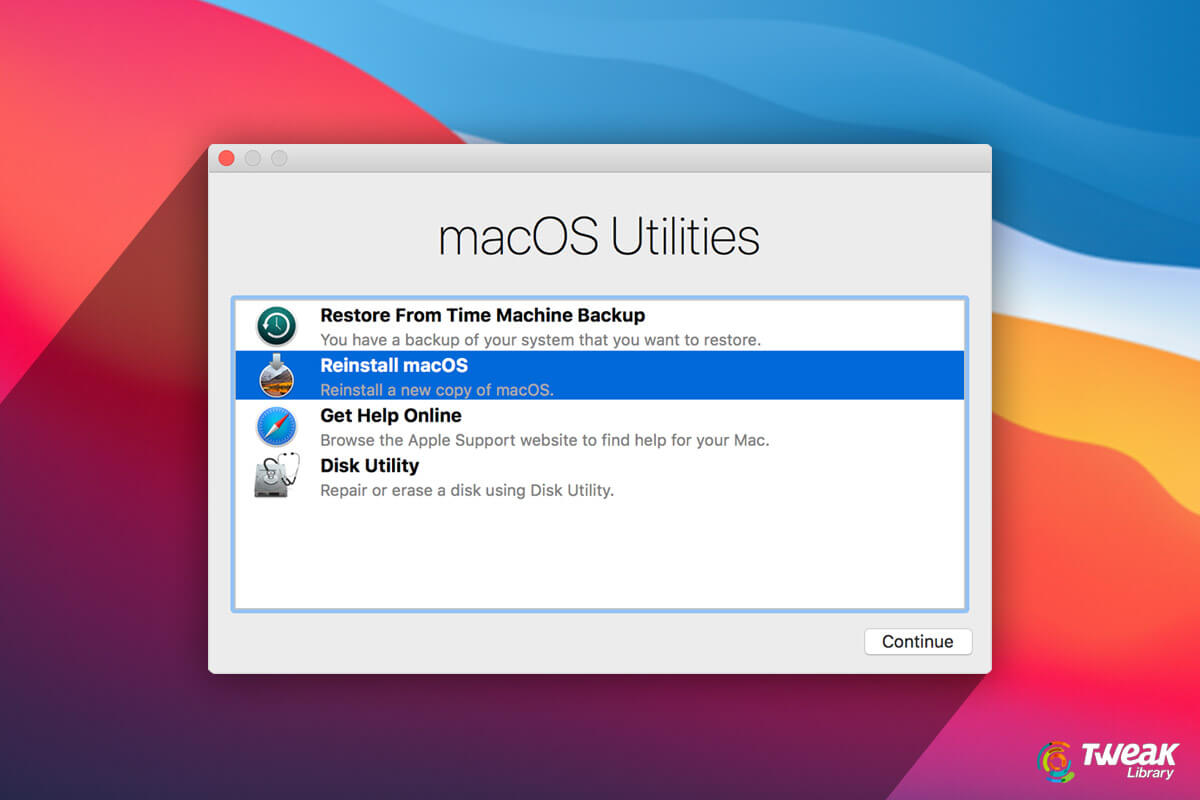Click 'Repair or erase a disk' description
The height and width of the screenshot is (800, 1200).
pos(466,490)
